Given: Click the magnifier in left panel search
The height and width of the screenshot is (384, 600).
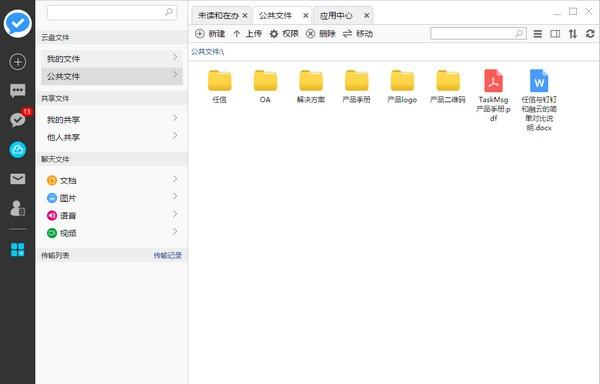Looking at the screenshot, I should (x=169, y=12).
